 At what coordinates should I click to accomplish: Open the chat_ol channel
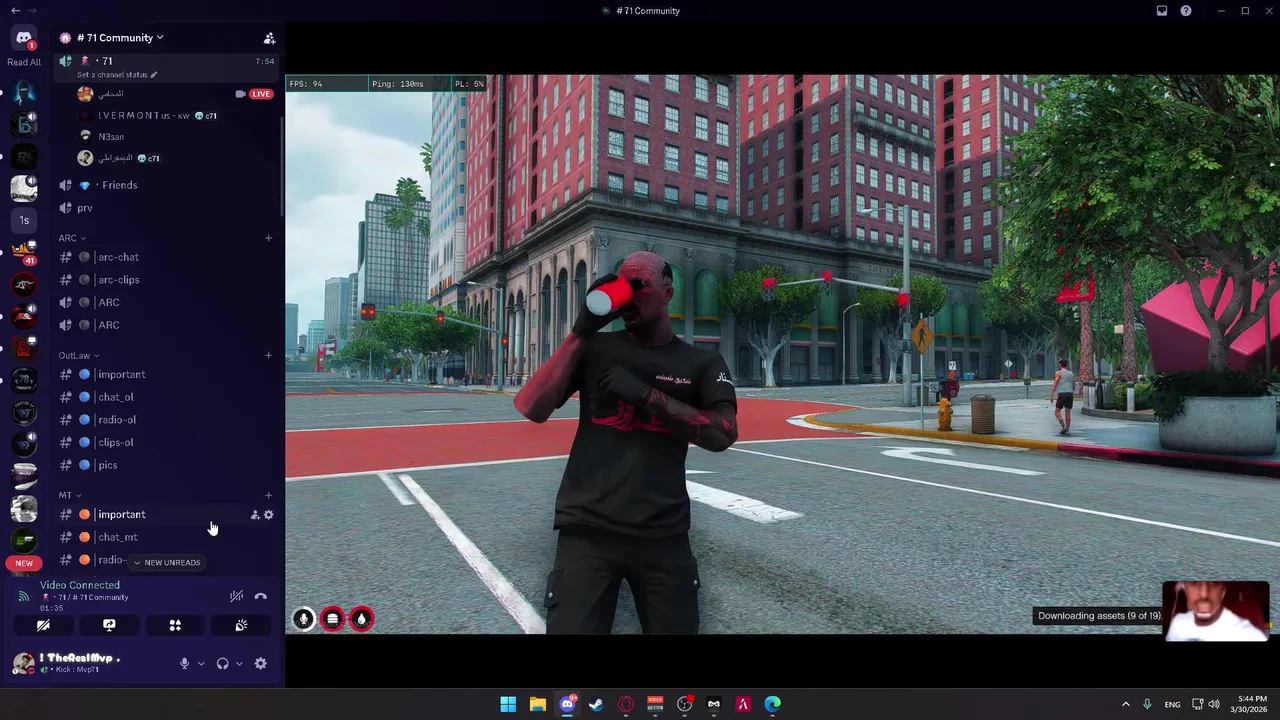[x=115, y=397]
